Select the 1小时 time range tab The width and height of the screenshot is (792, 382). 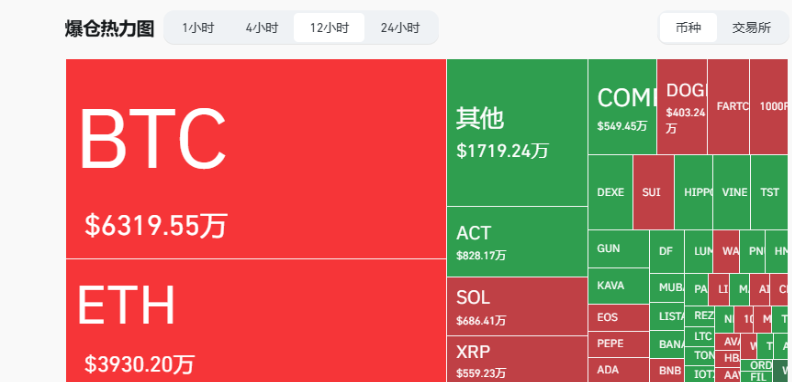click(198, 28)
